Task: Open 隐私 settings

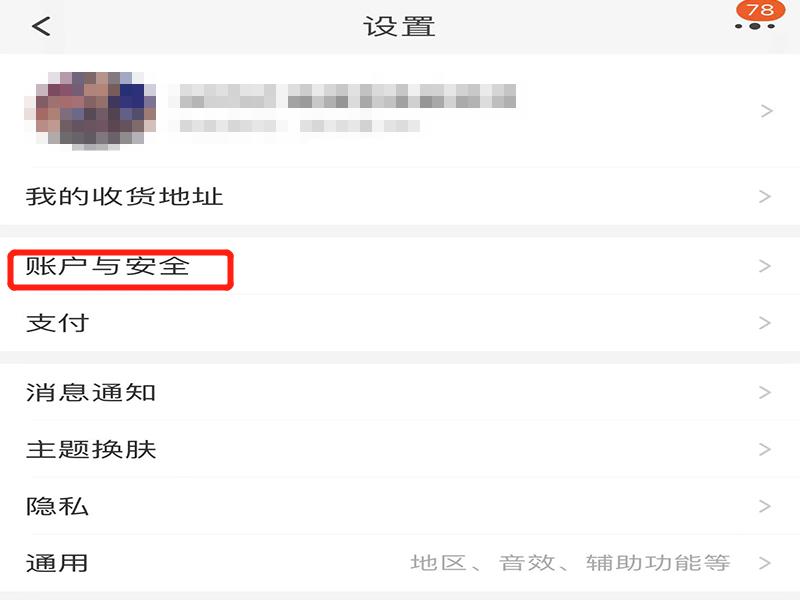Action: (400, 507)
